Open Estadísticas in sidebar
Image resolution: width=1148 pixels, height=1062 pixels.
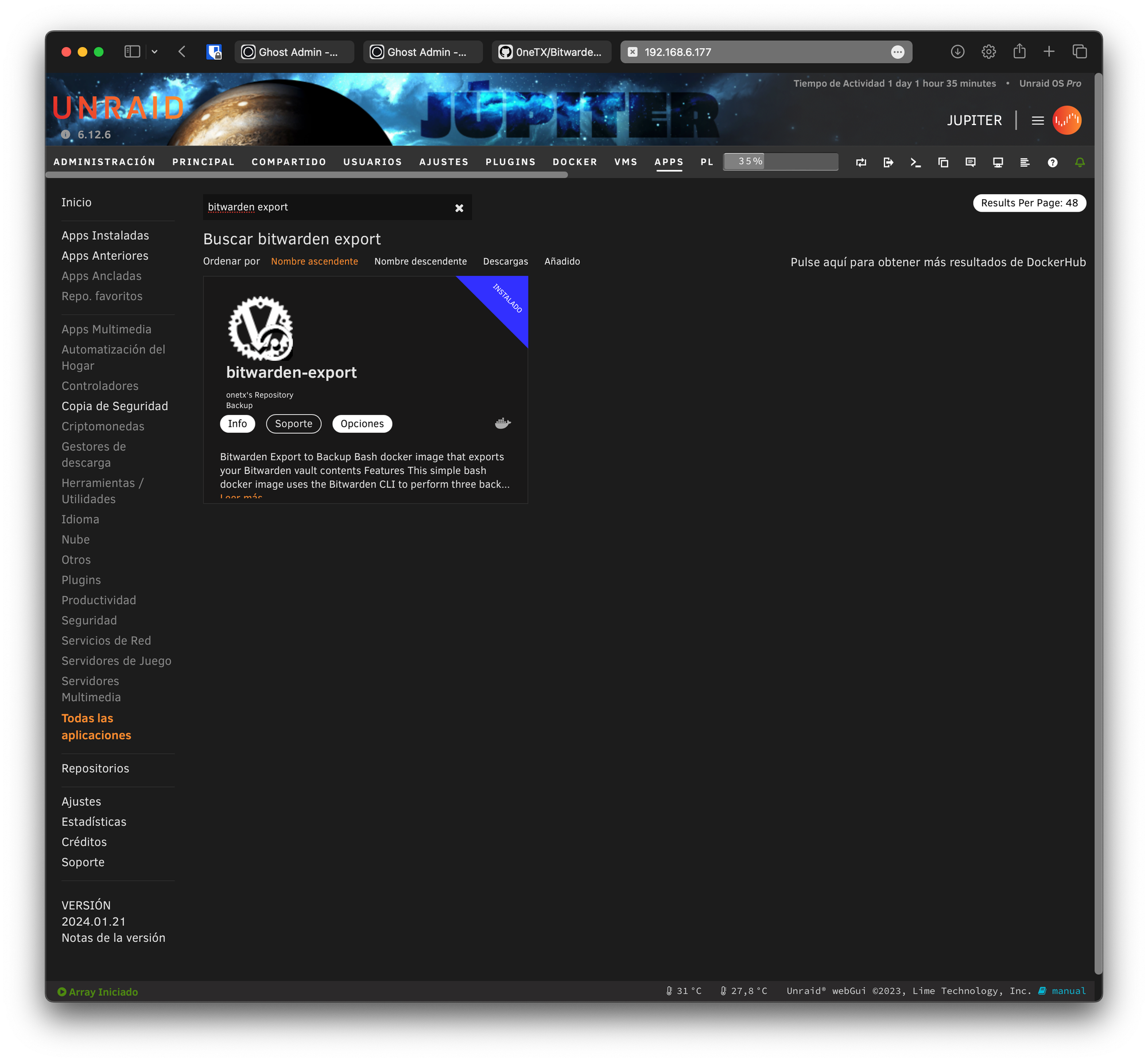pyautogui.click(x=94, y=822)
